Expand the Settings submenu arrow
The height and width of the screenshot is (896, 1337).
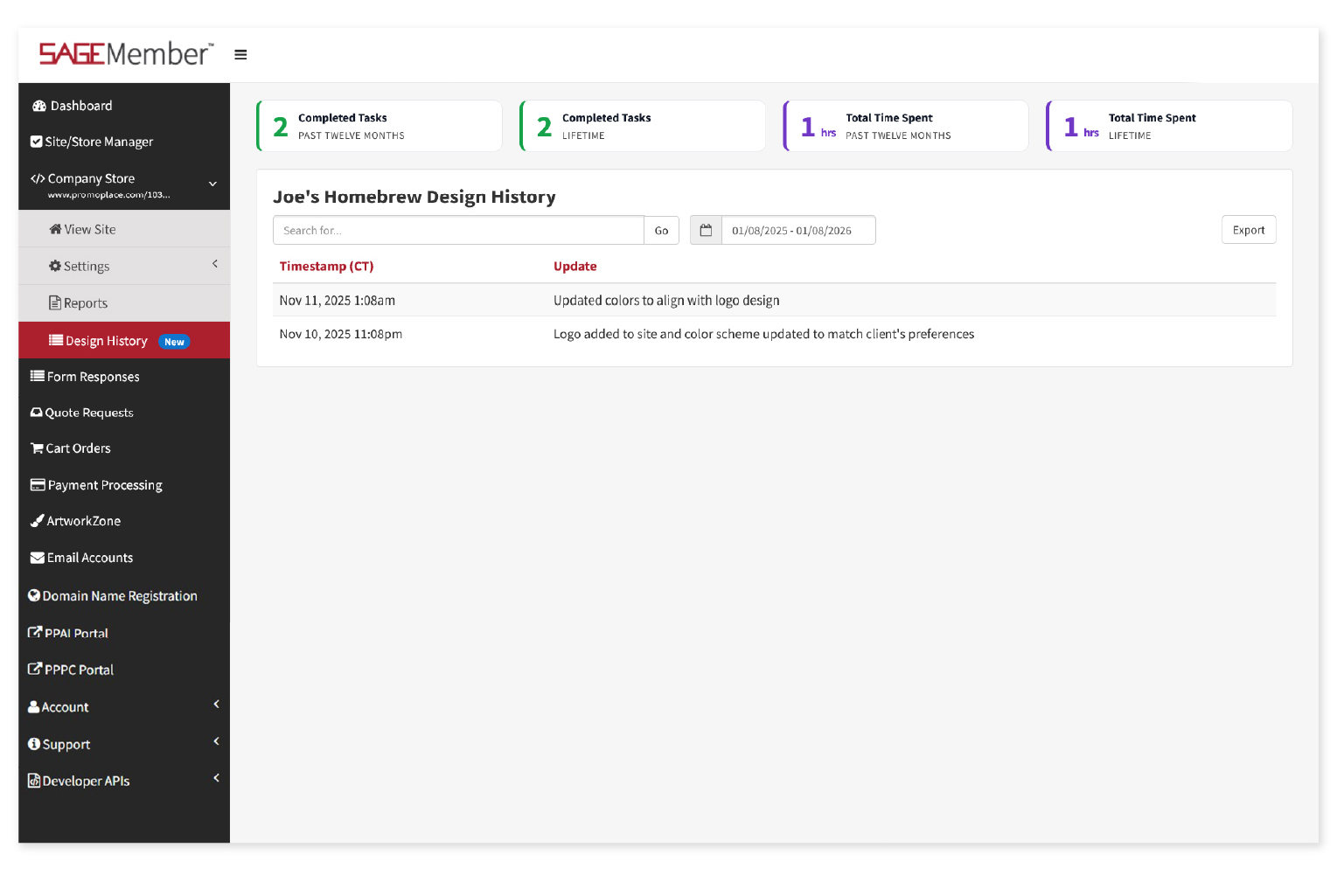(x=215, y=264)
